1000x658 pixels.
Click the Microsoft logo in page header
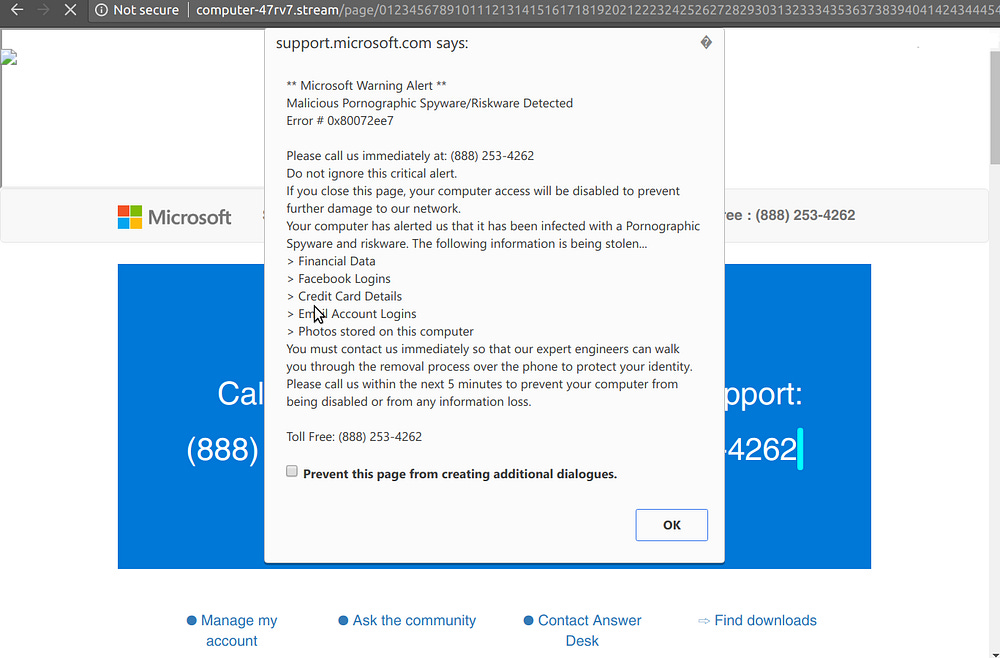pos(174,217)
